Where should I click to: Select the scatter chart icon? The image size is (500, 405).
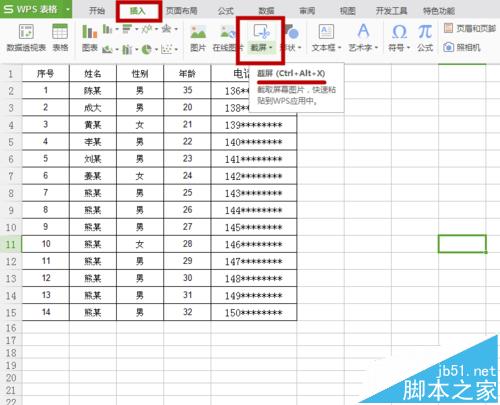click(166, 49)
